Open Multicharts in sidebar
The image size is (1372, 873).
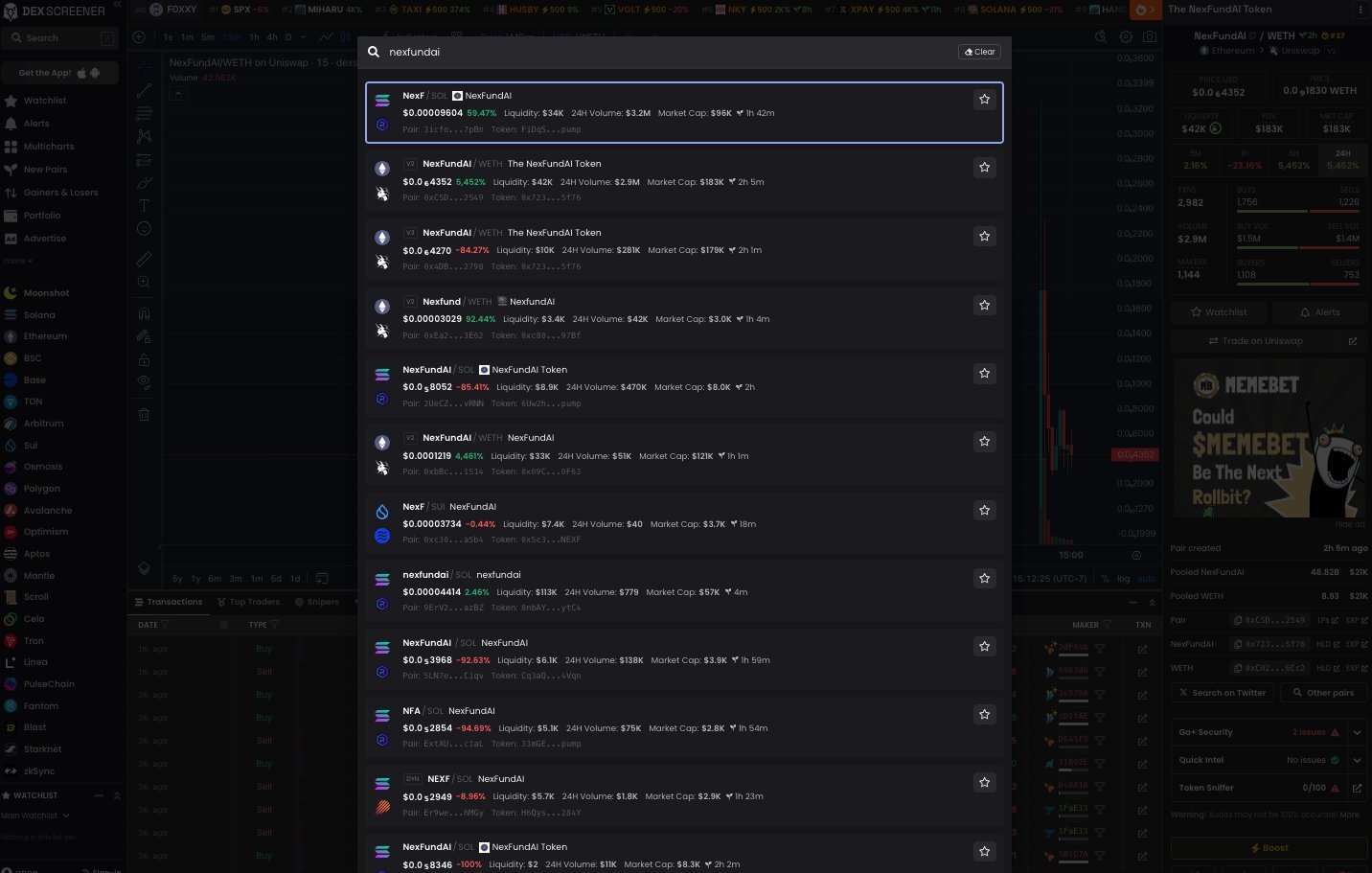(x=48, y=147)
